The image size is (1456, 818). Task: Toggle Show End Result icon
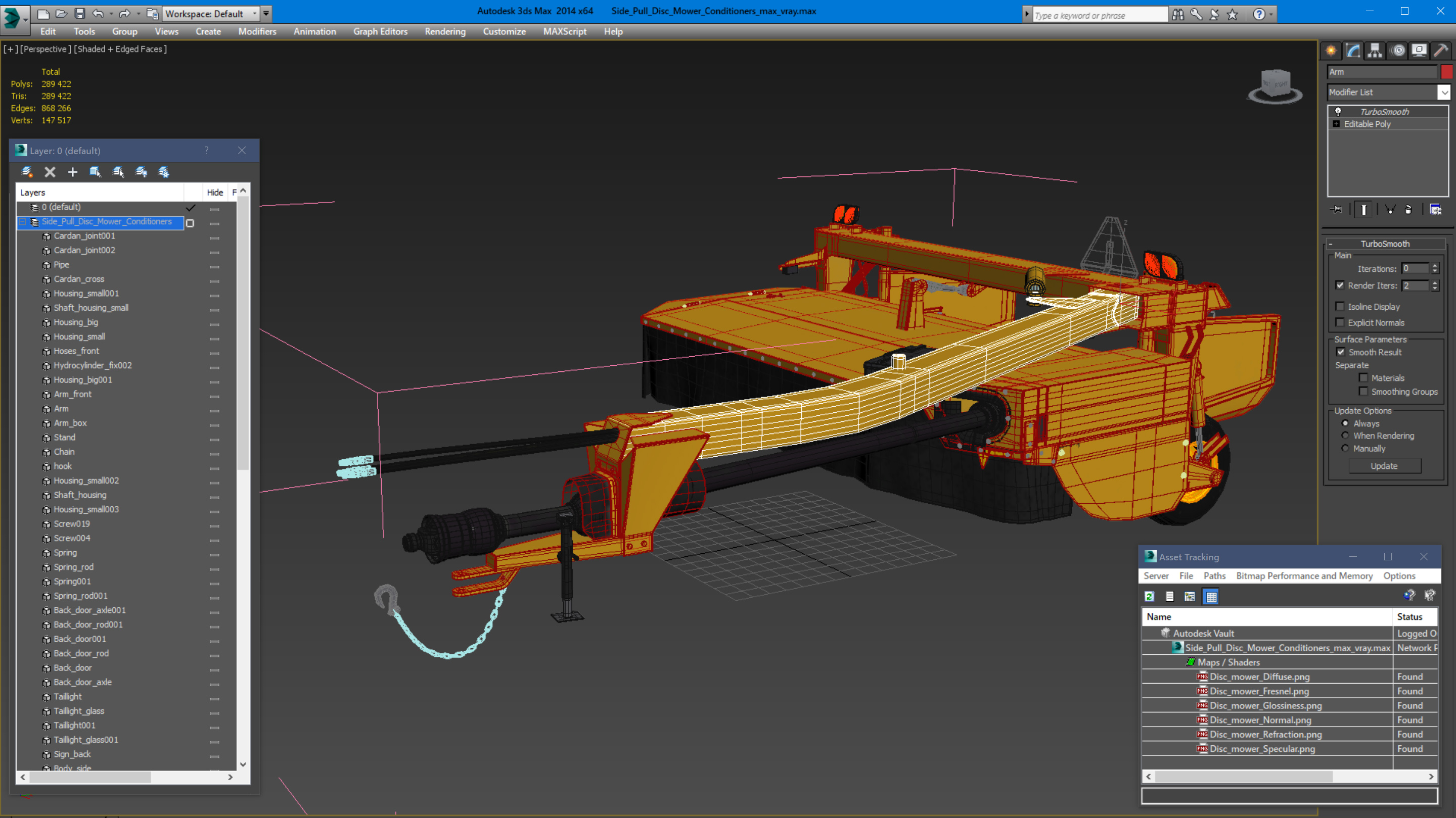[1364, 210]
